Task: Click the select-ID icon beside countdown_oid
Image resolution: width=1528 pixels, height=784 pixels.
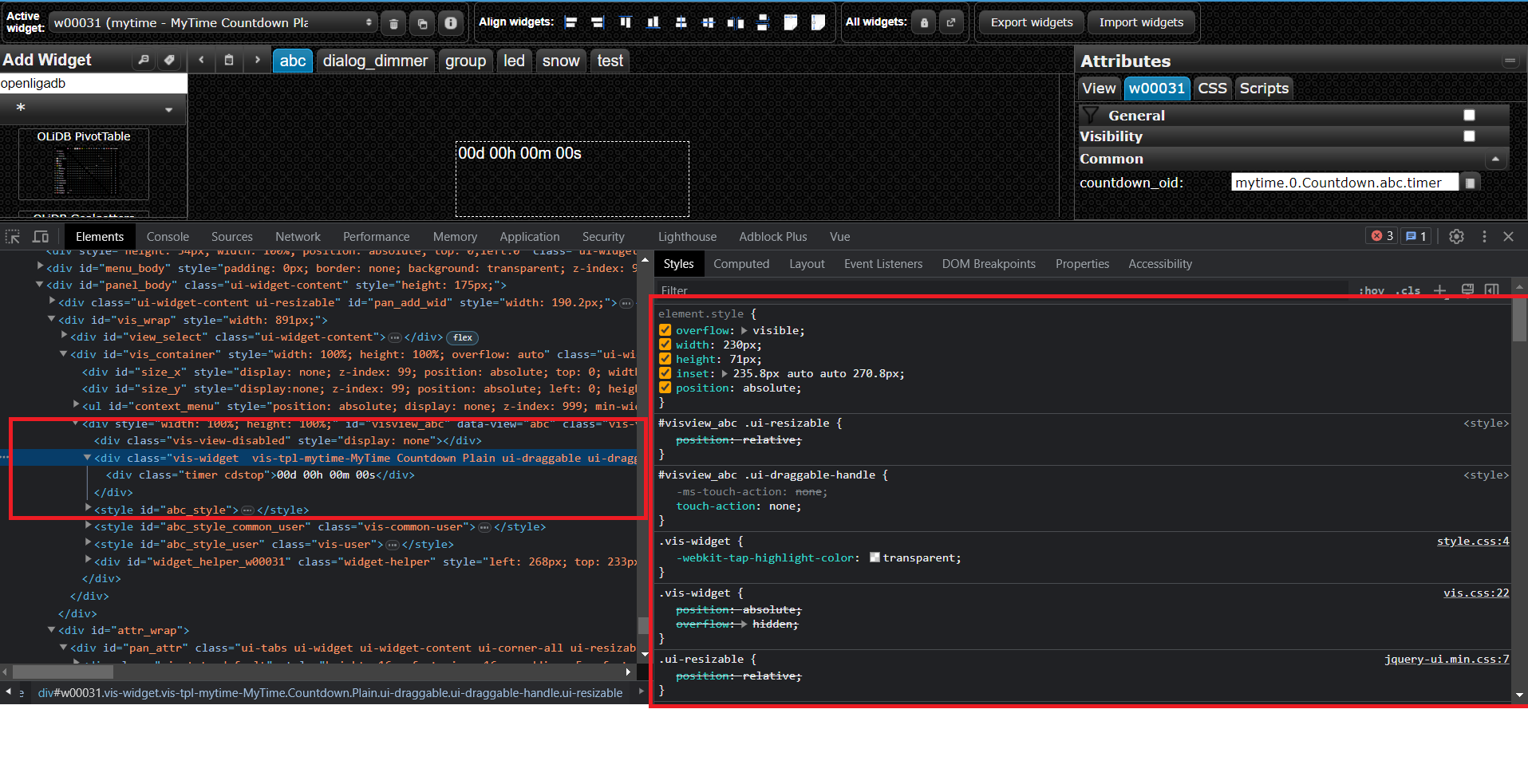Action: pos(1470,183)
